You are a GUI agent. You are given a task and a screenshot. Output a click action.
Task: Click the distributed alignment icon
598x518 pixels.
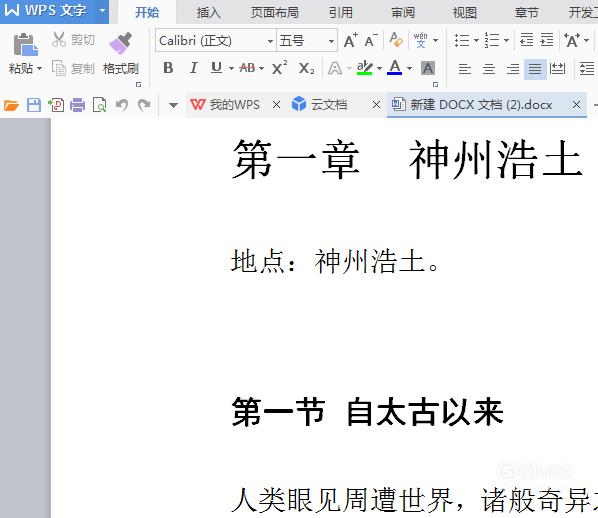click(557, 69)
